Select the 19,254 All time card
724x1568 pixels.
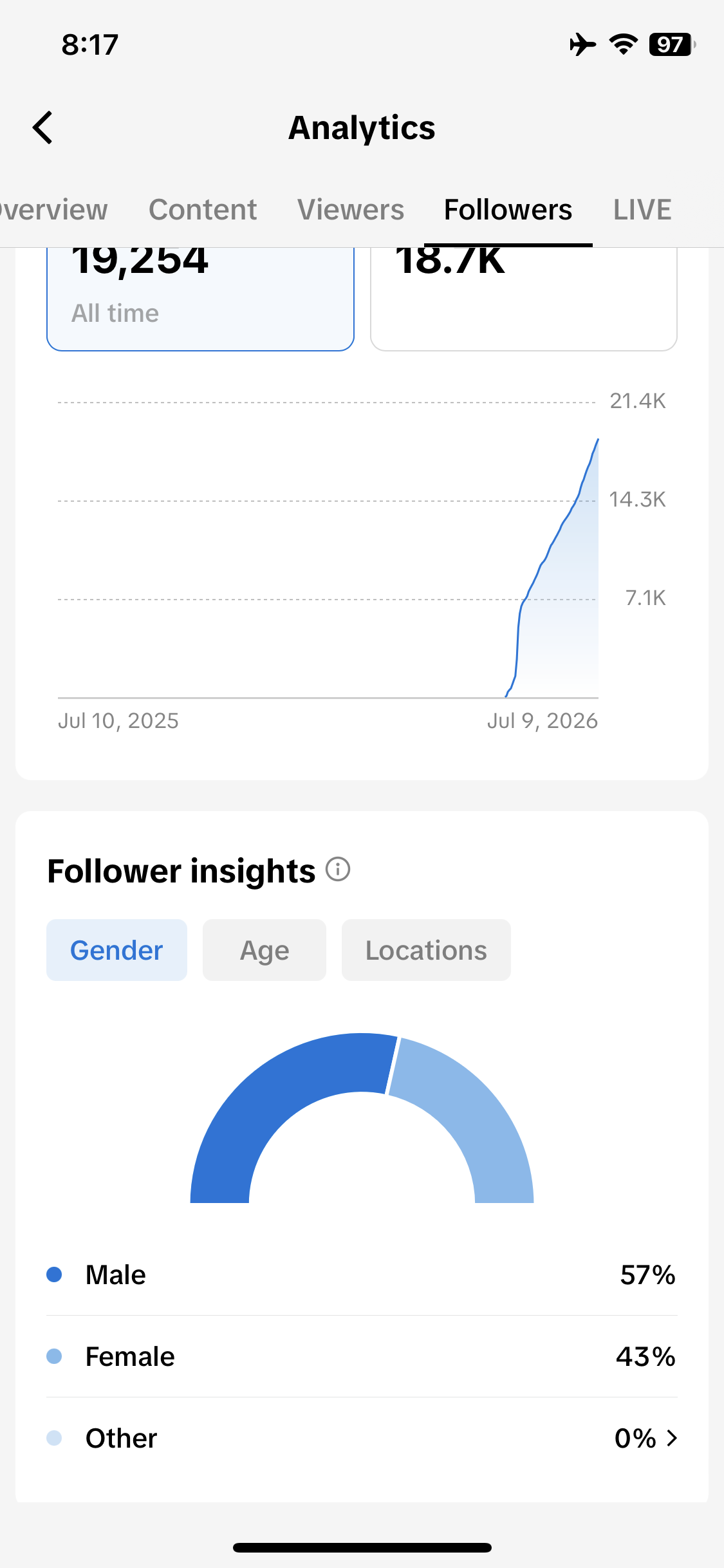(x=200, y=299)
